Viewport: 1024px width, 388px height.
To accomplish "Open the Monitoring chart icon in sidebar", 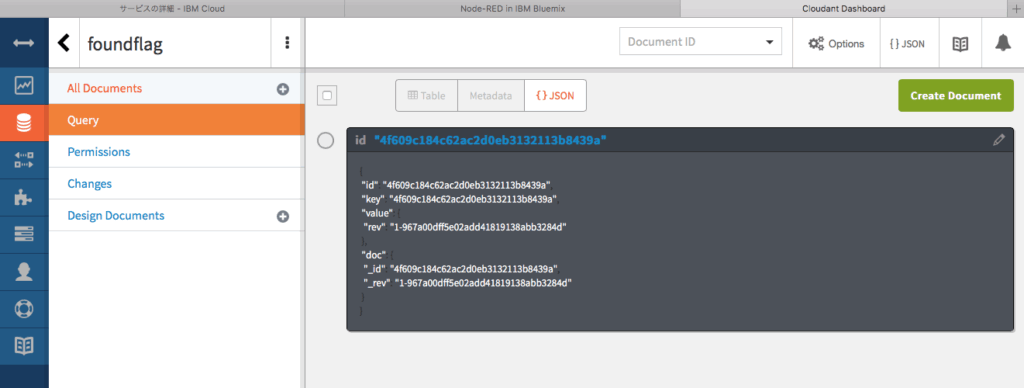I will tap(24, 85).
